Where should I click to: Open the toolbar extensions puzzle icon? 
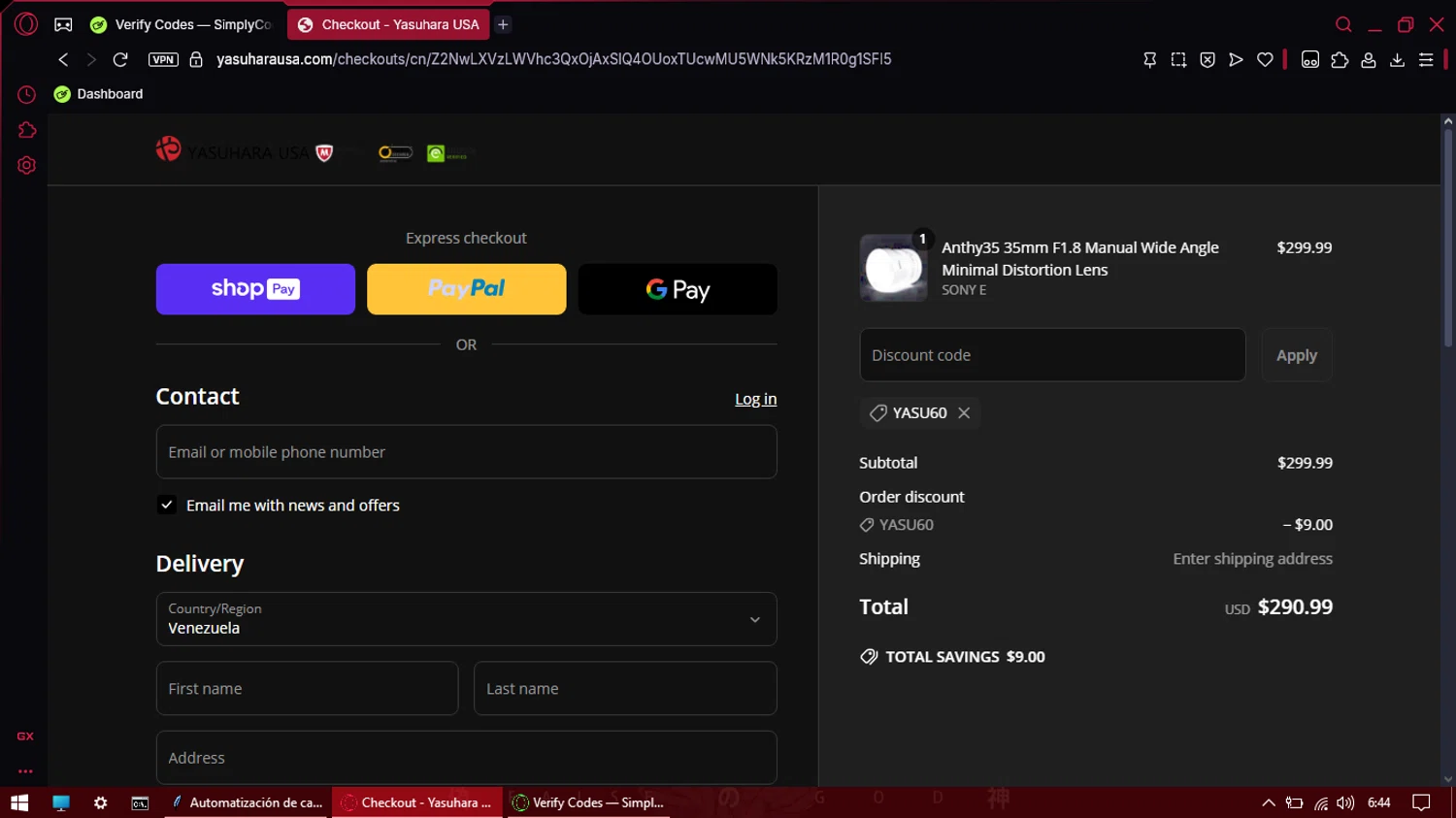pos(1340,60)
